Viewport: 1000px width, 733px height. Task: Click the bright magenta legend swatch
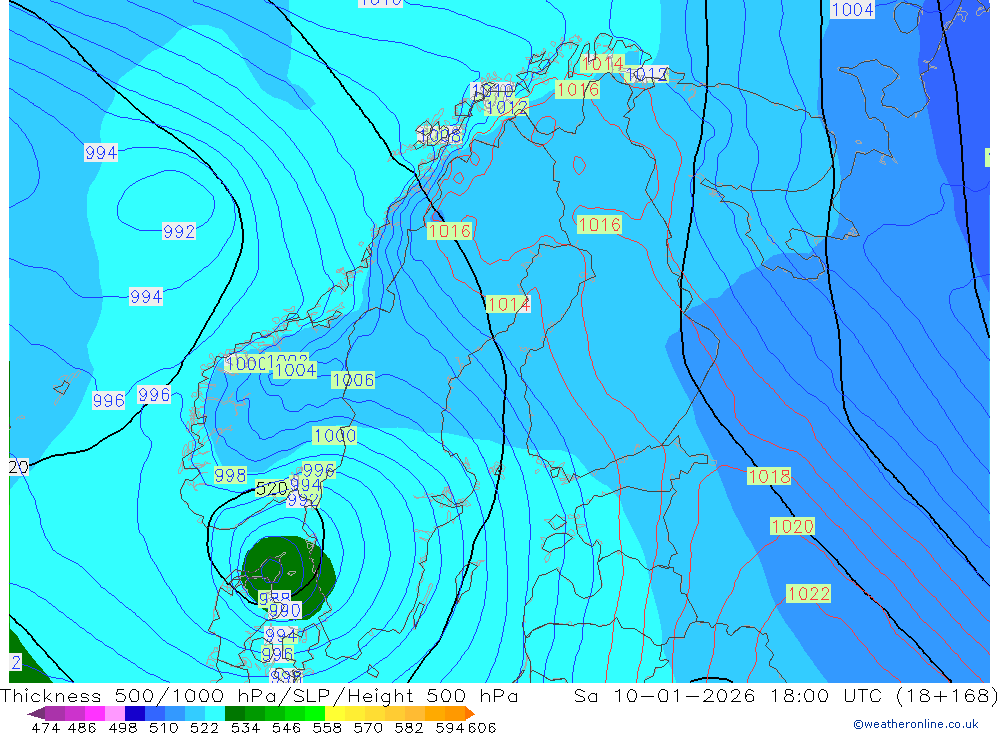click(x=94, y=713)
